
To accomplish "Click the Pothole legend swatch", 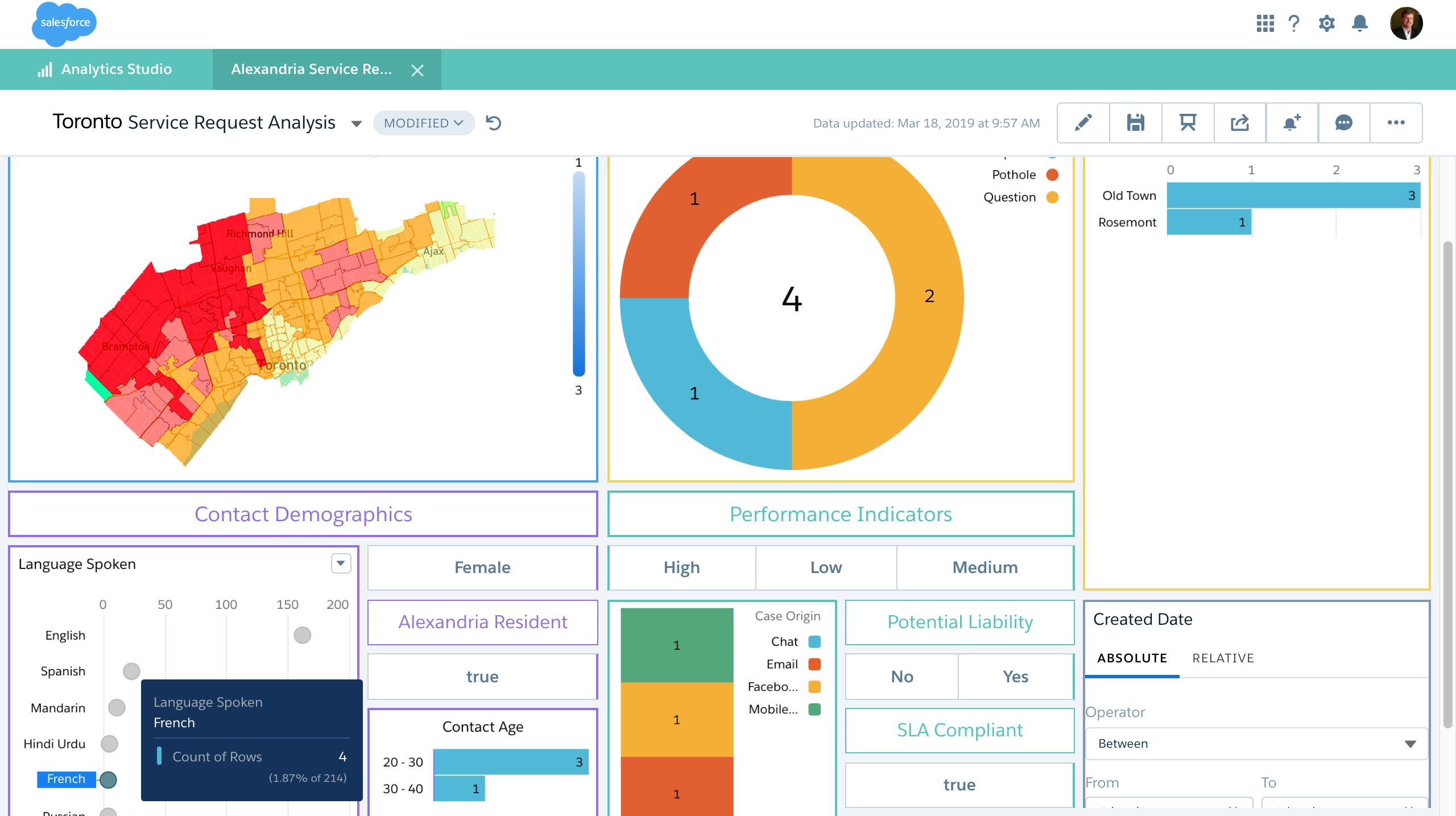I will tap(1052, 175).
